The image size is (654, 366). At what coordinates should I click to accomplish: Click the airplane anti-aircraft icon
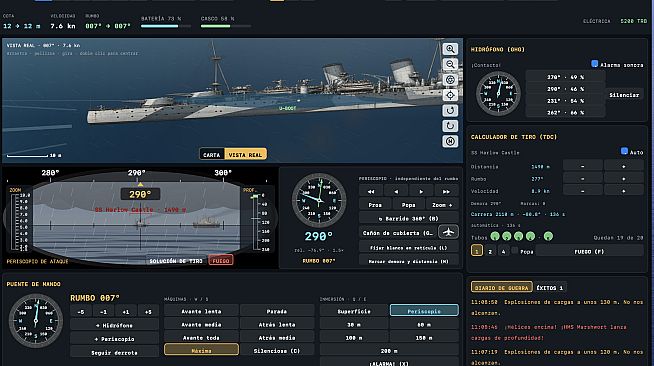[x=448, y=232]
